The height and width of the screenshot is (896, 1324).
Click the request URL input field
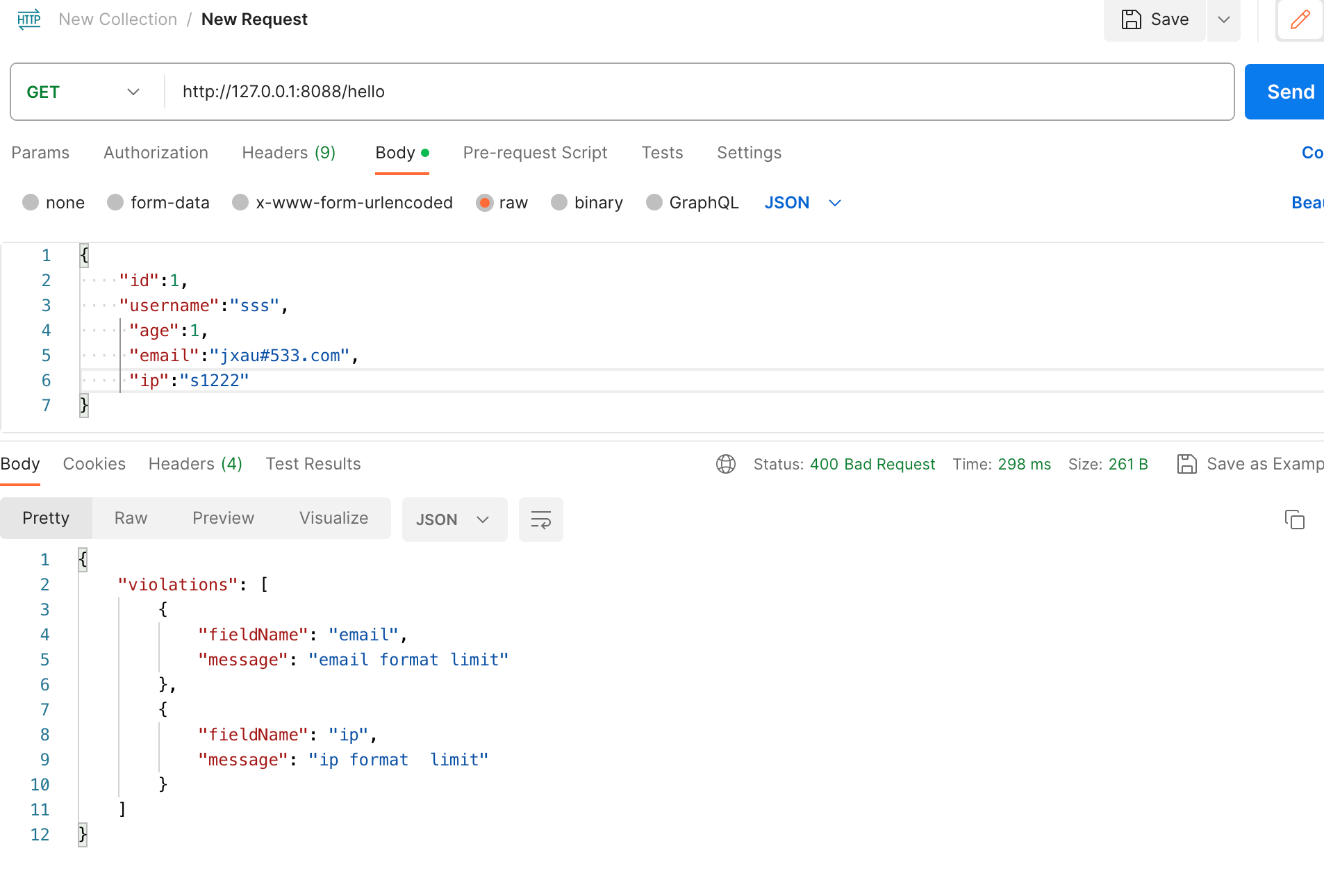click(x=699, y=92)
